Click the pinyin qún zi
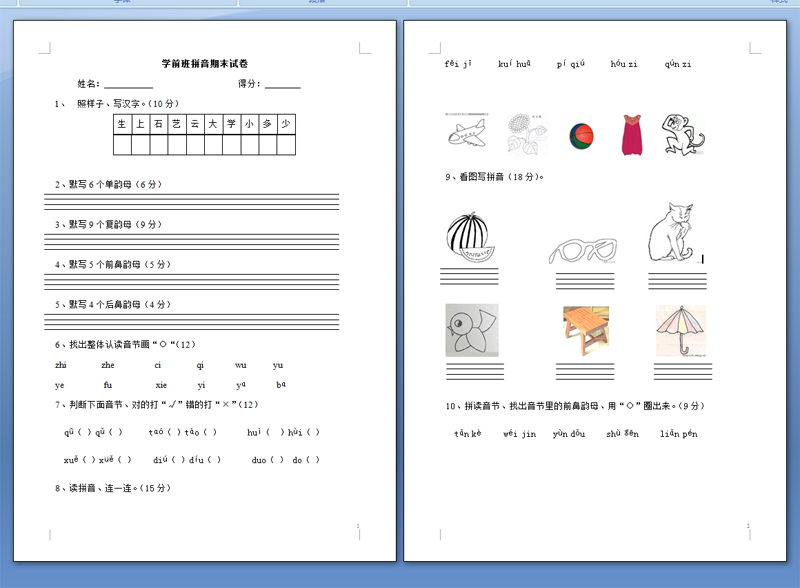The height and width of the screenshot is (588, 800). [x=678, y=64]
